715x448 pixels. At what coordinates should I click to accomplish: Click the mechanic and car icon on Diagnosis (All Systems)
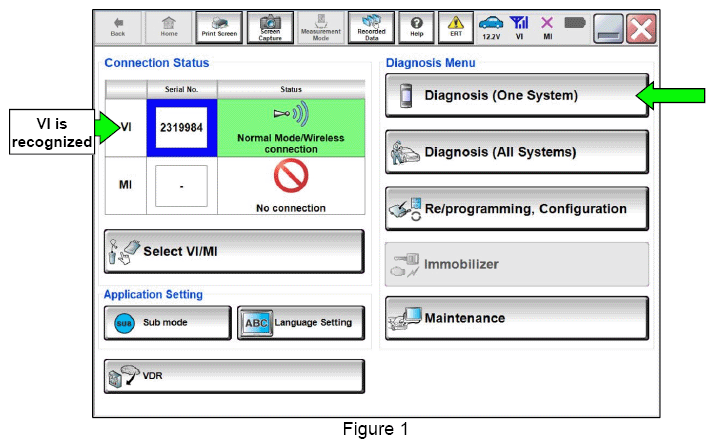pos(404,152)
